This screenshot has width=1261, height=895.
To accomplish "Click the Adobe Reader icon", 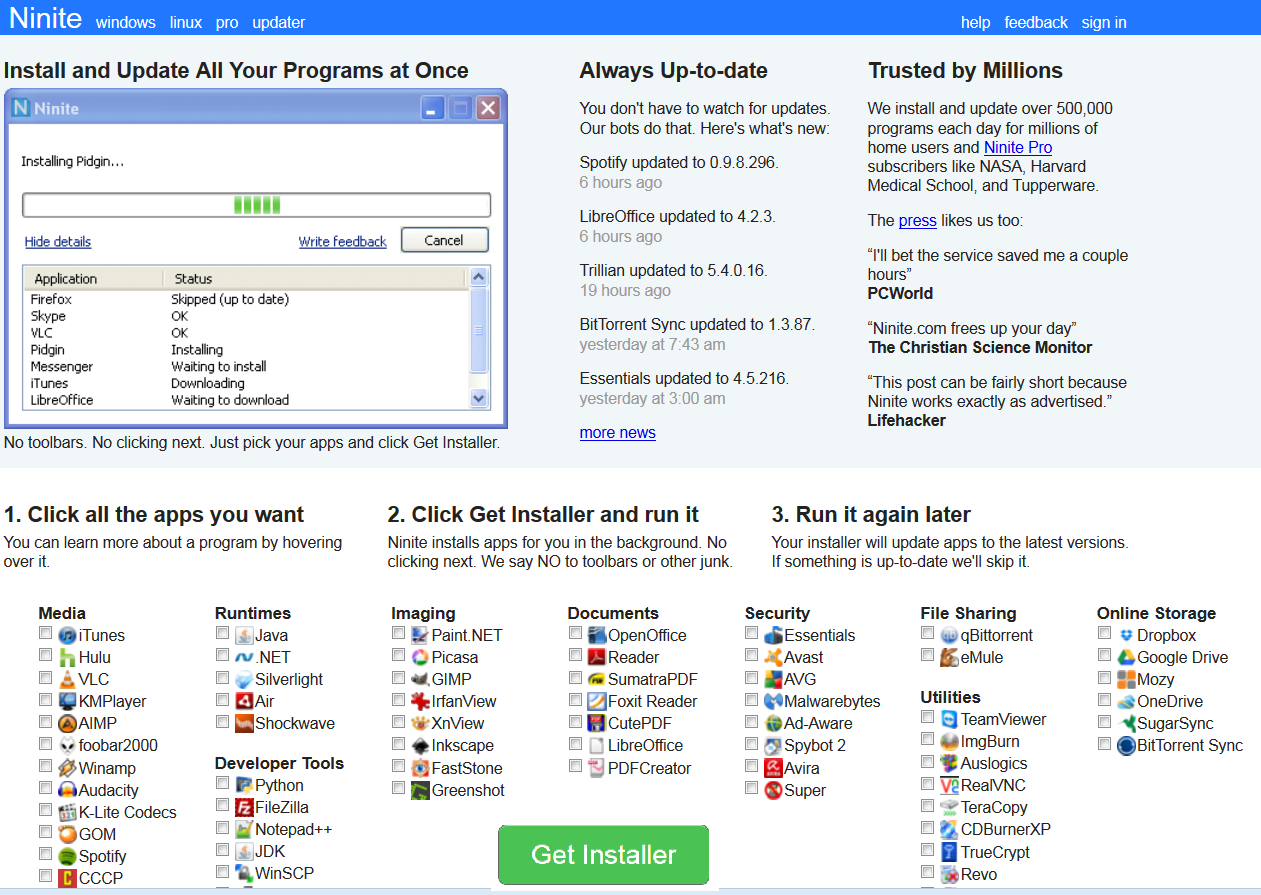I will click(597, 657).
